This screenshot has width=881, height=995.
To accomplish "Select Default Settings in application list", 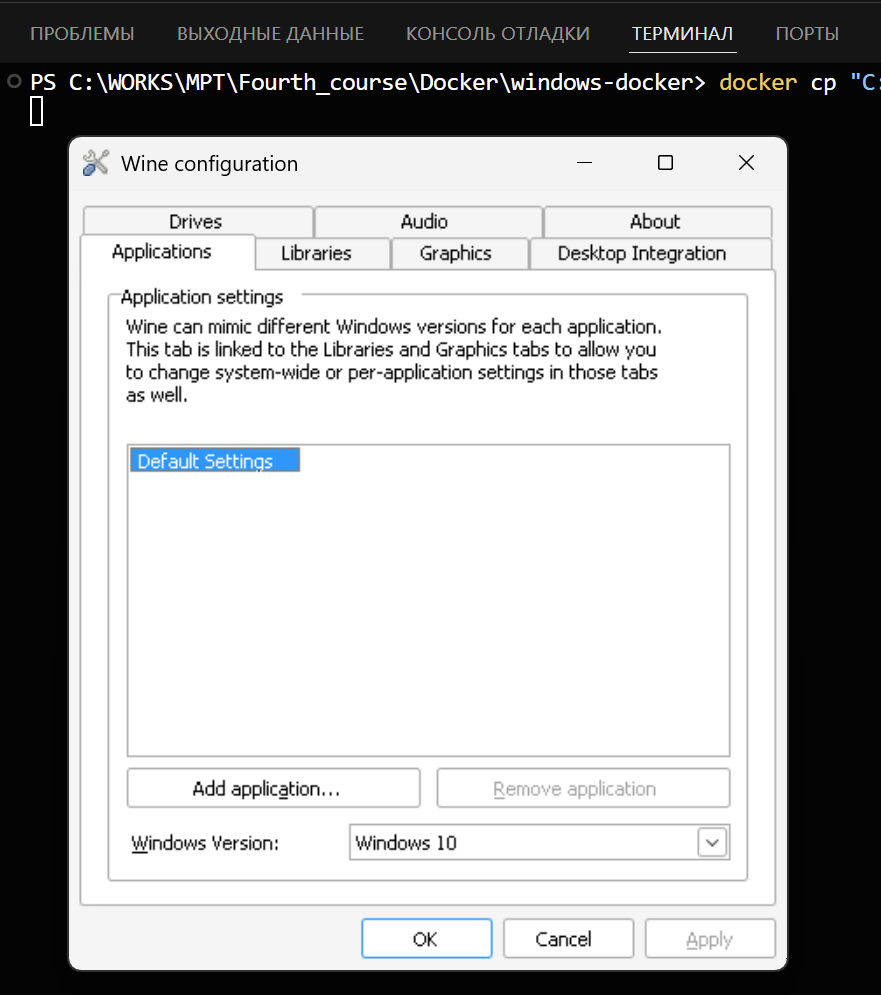I will pyautogui.click(x=215, y=461).
